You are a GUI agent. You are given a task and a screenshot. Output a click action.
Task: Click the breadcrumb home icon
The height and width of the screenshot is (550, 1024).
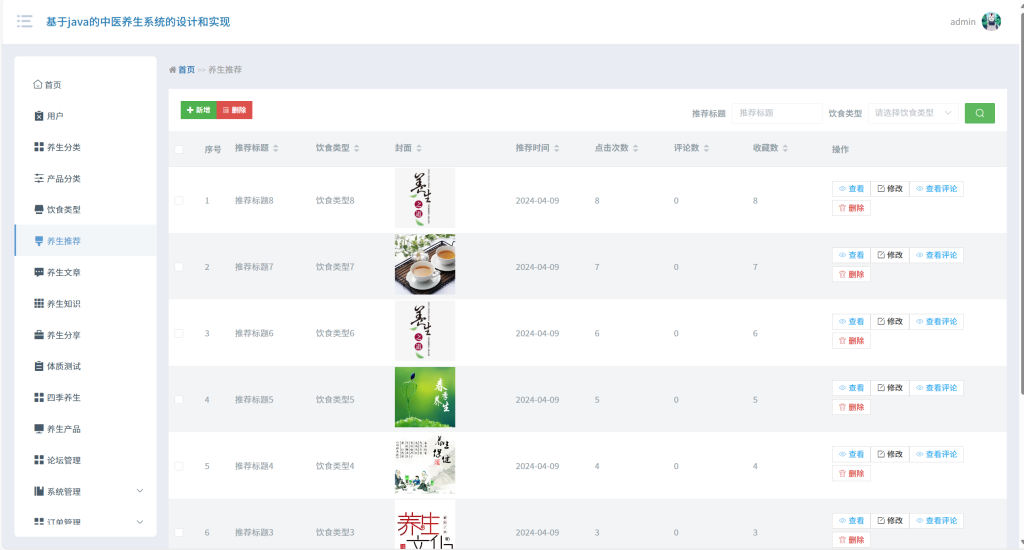coord(172,70)
